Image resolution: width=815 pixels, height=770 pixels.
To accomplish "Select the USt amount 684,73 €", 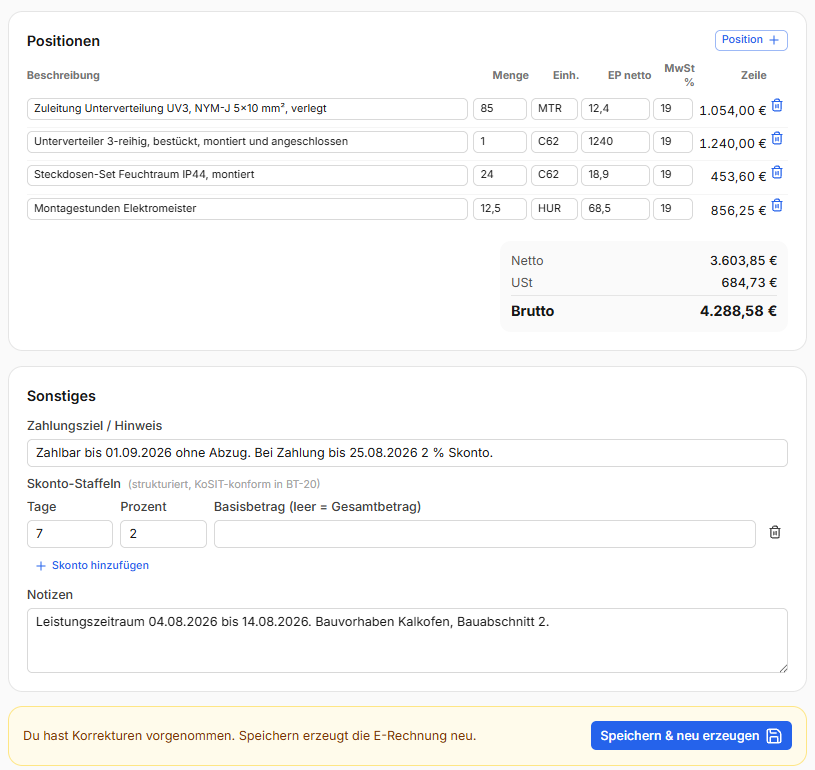I will [x=749, y=283].
